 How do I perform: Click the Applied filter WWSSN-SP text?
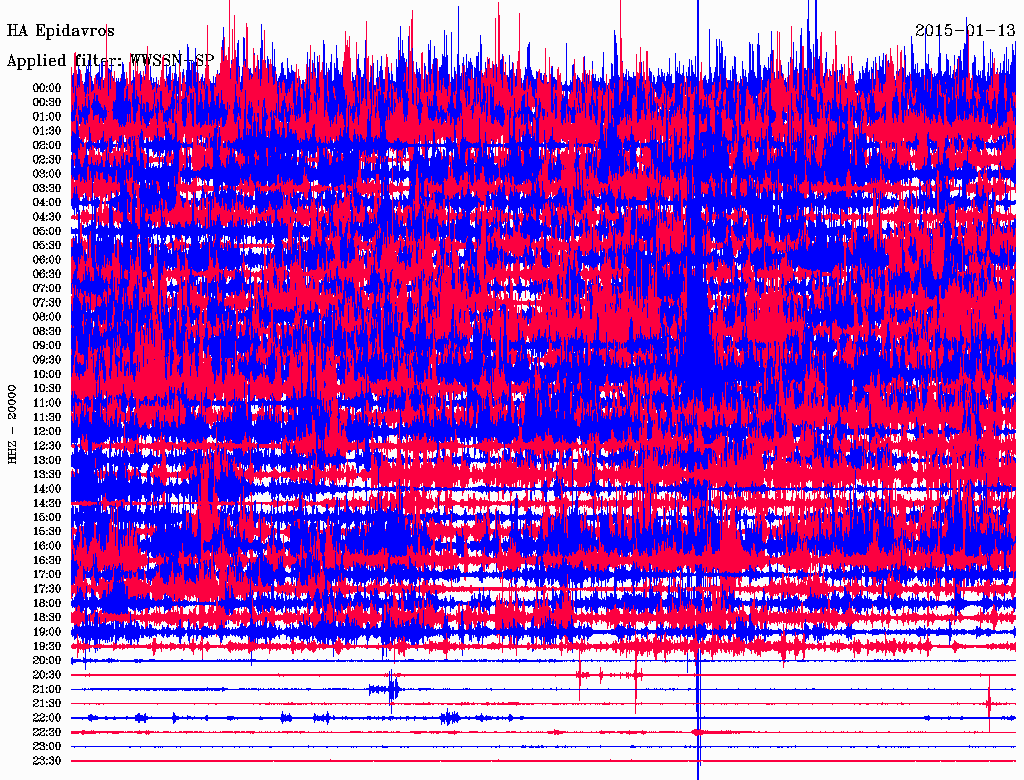[110, 61]
